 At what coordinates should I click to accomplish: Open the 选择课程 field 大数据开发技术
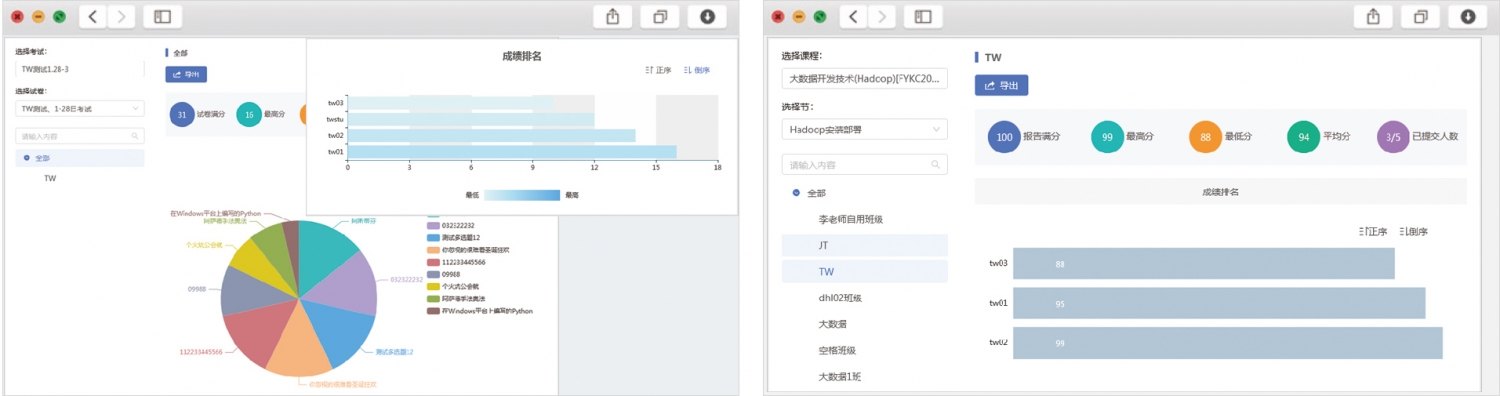864,78
